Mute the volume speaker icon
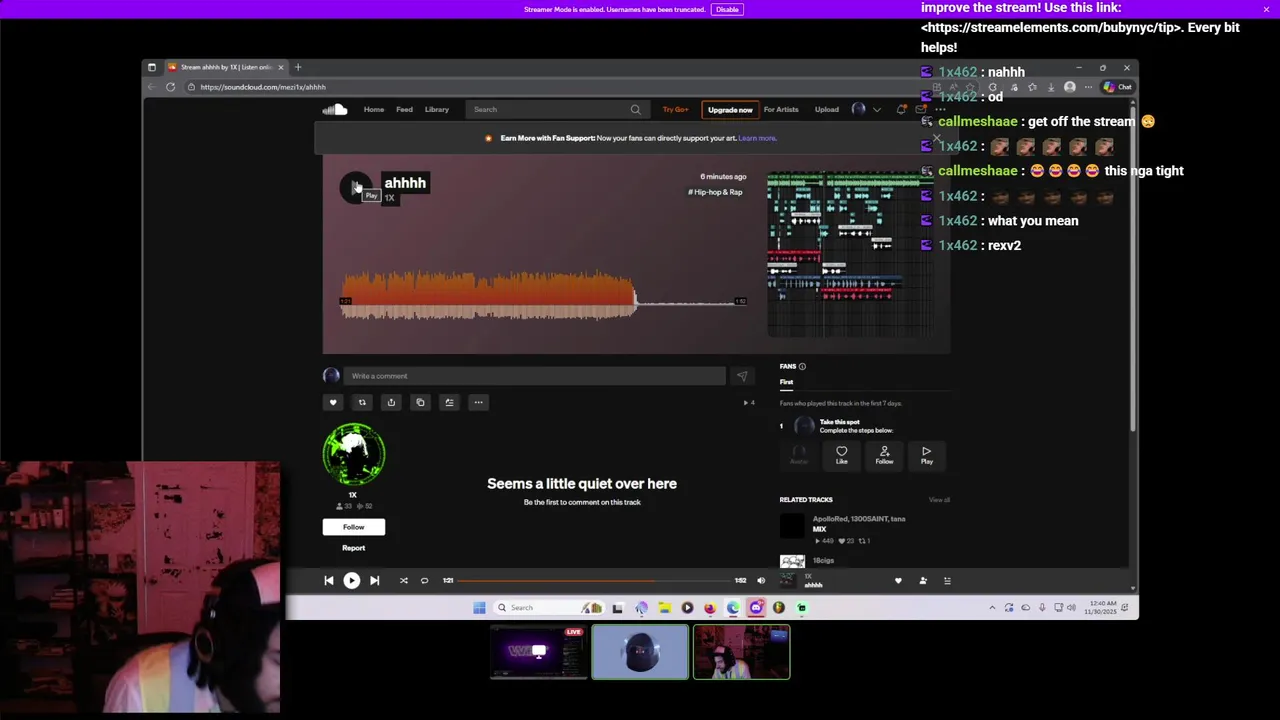1280x720 pixels. [x=760, y=580]
